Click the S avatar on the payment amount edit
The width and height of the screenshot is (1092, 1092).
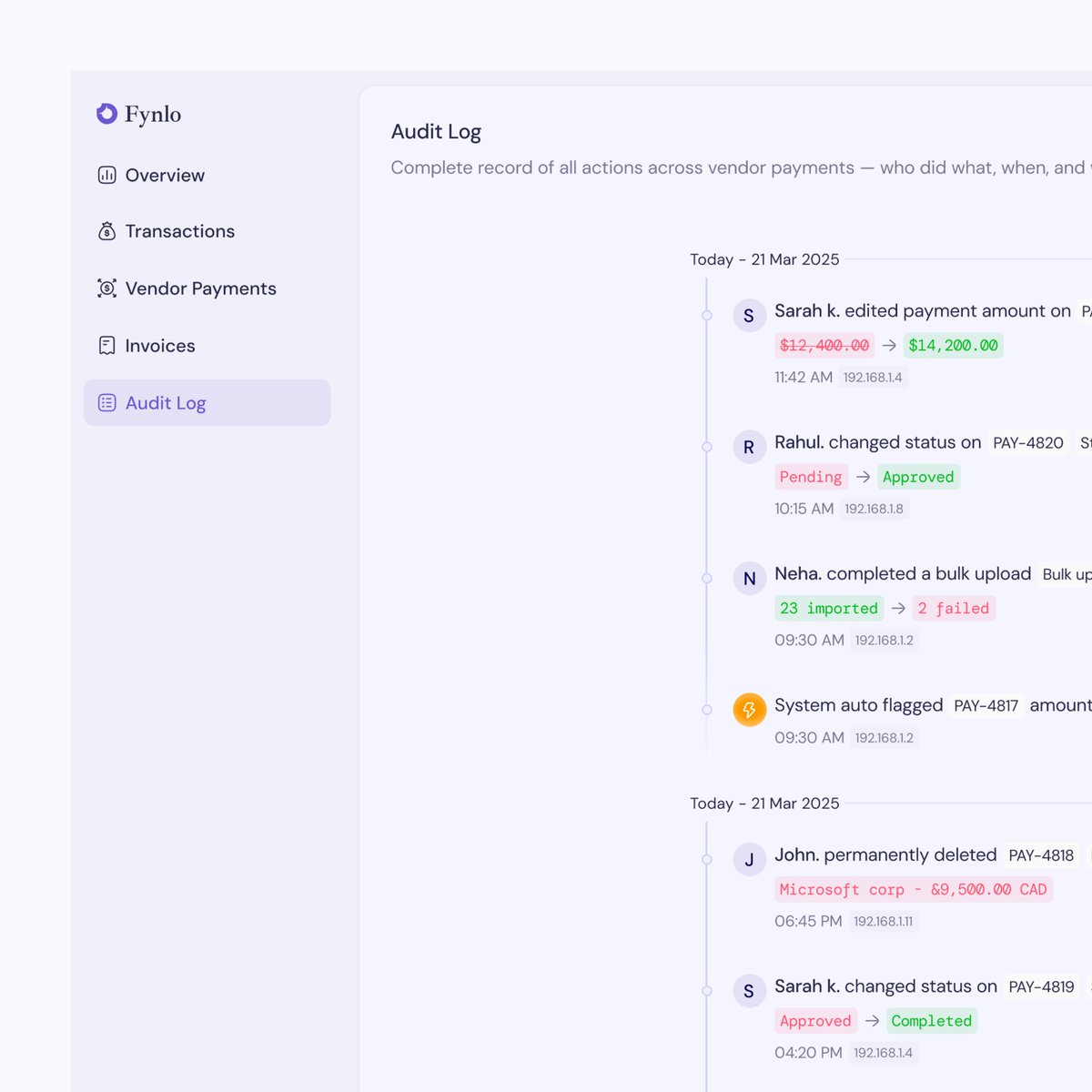[x=750, y=316]
